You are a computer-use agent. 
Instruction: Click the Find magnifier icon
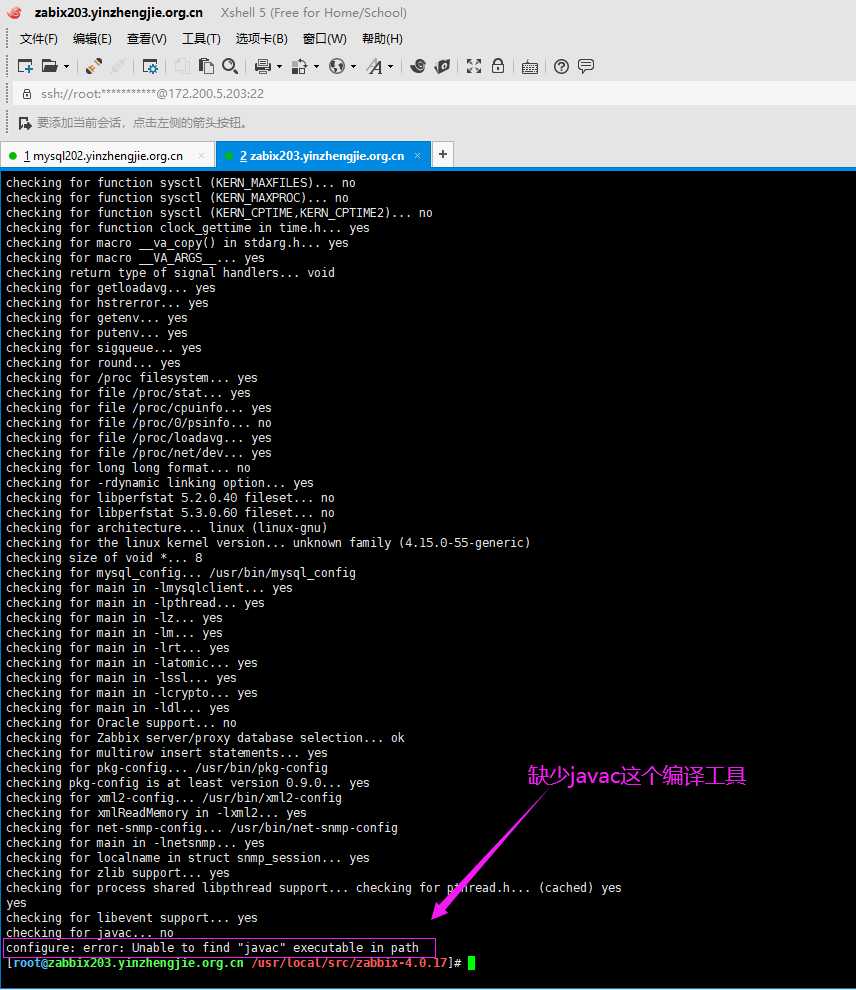pos(230,66)
